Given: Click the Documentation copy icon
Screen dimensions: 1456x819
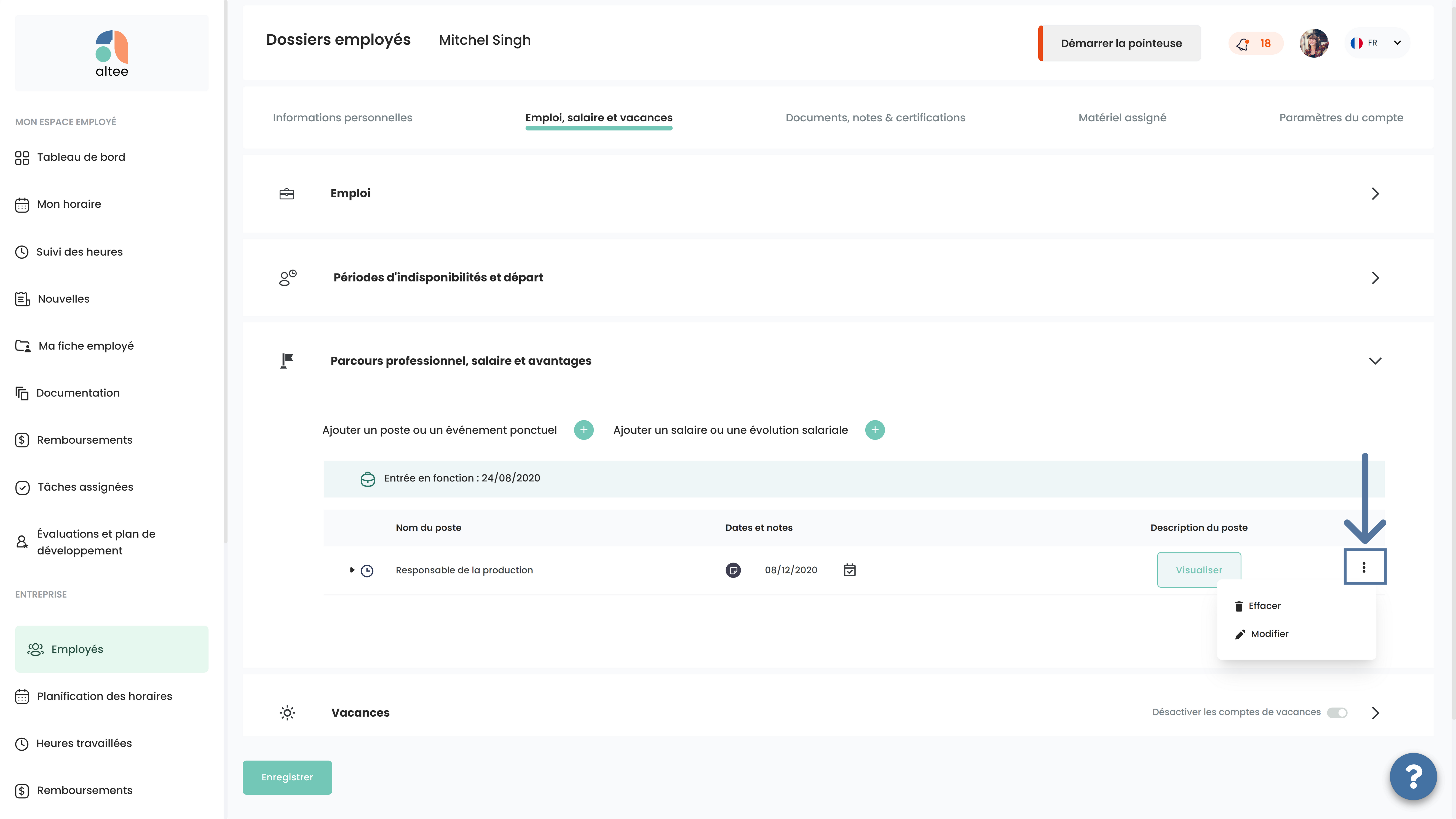Looking at the screenshot, I should (x=22, y=393).
